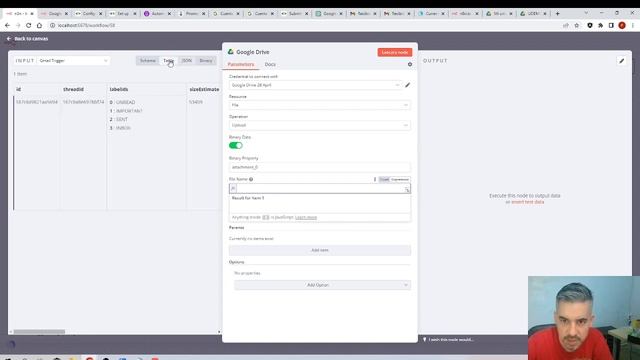The width and height of the screenshot is (640, 360).
Task: Click browser forward arrow
Action: (x=18, y=25)
